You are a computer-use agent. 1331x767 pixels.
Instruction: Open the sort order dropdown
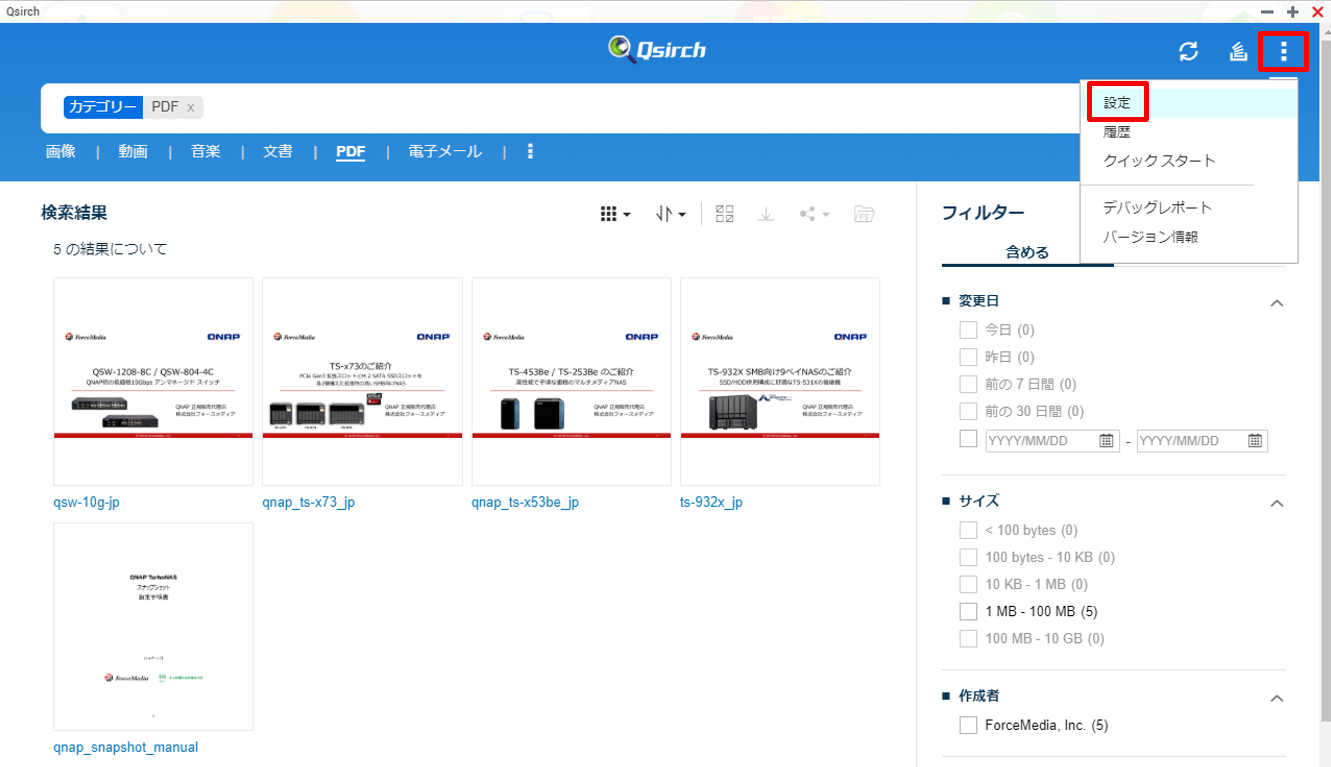[671, 214]
